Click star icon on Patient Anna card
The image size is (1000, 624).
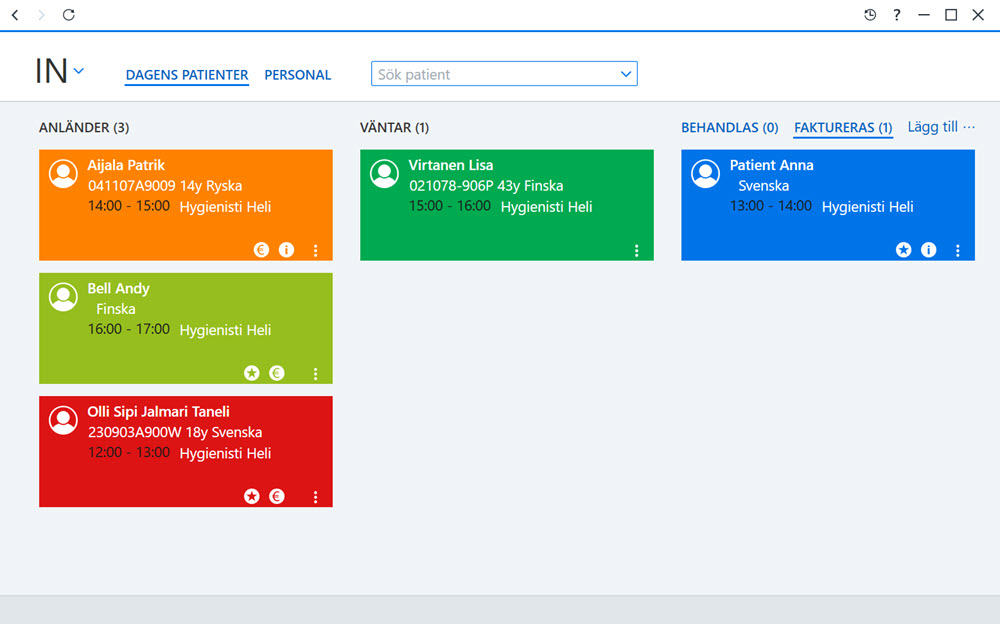pos(903,249)
